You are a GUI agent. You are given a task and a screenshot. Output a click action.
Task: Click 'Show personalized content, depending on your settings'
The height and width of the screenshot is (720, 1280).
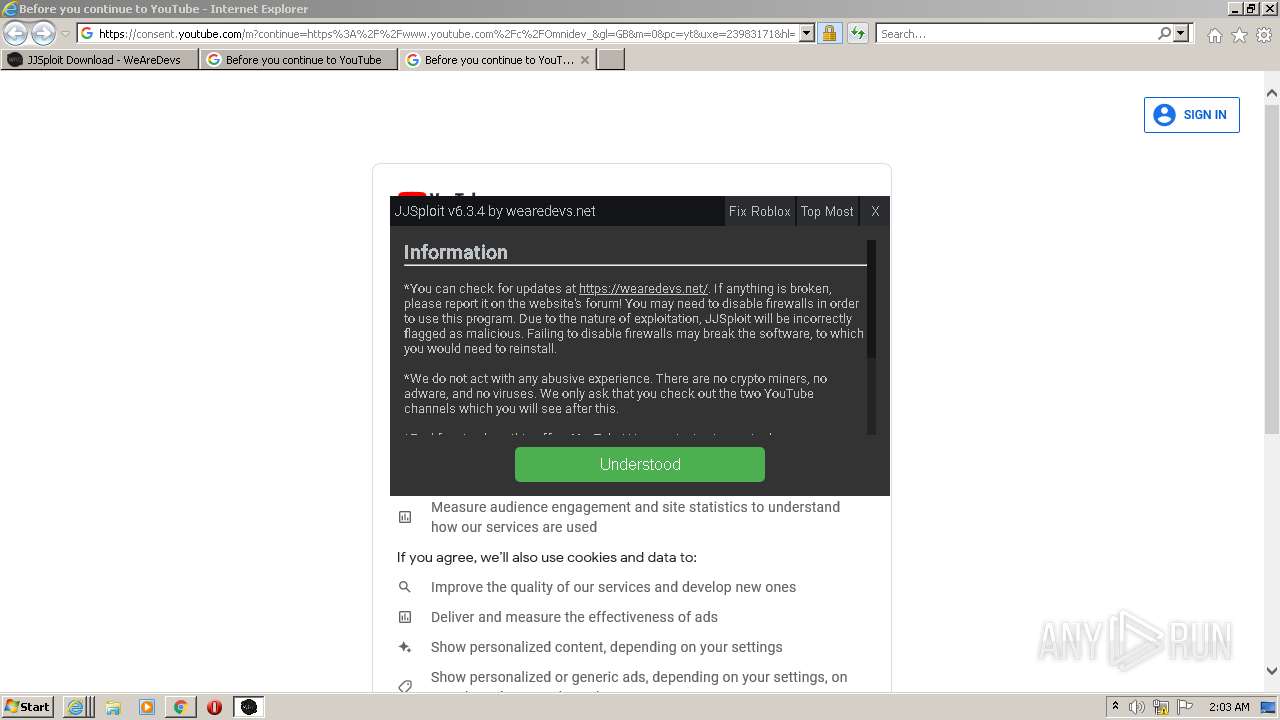(606, 647)
